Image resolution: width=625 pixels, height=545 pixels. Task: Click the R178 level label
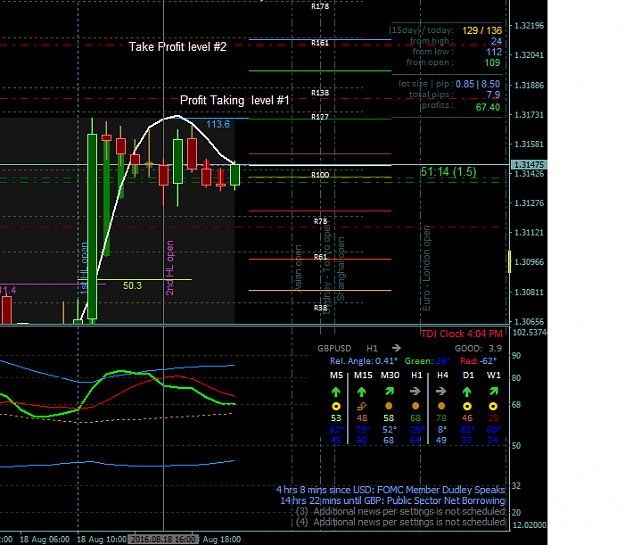click(320, 7)
